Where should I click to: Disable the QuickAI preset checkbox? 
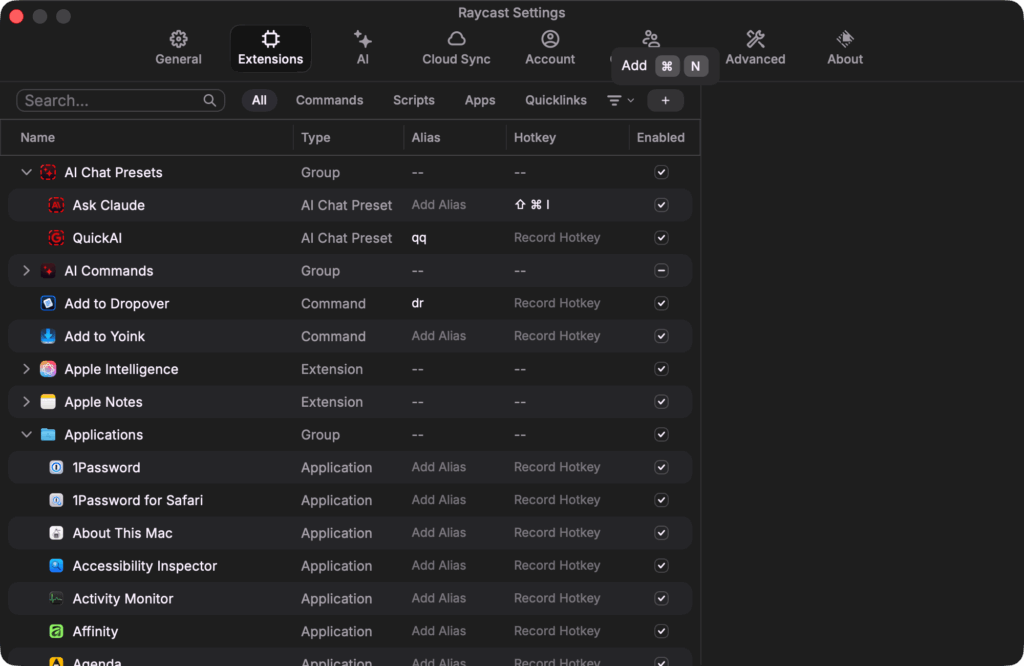(x=661, y=238)
